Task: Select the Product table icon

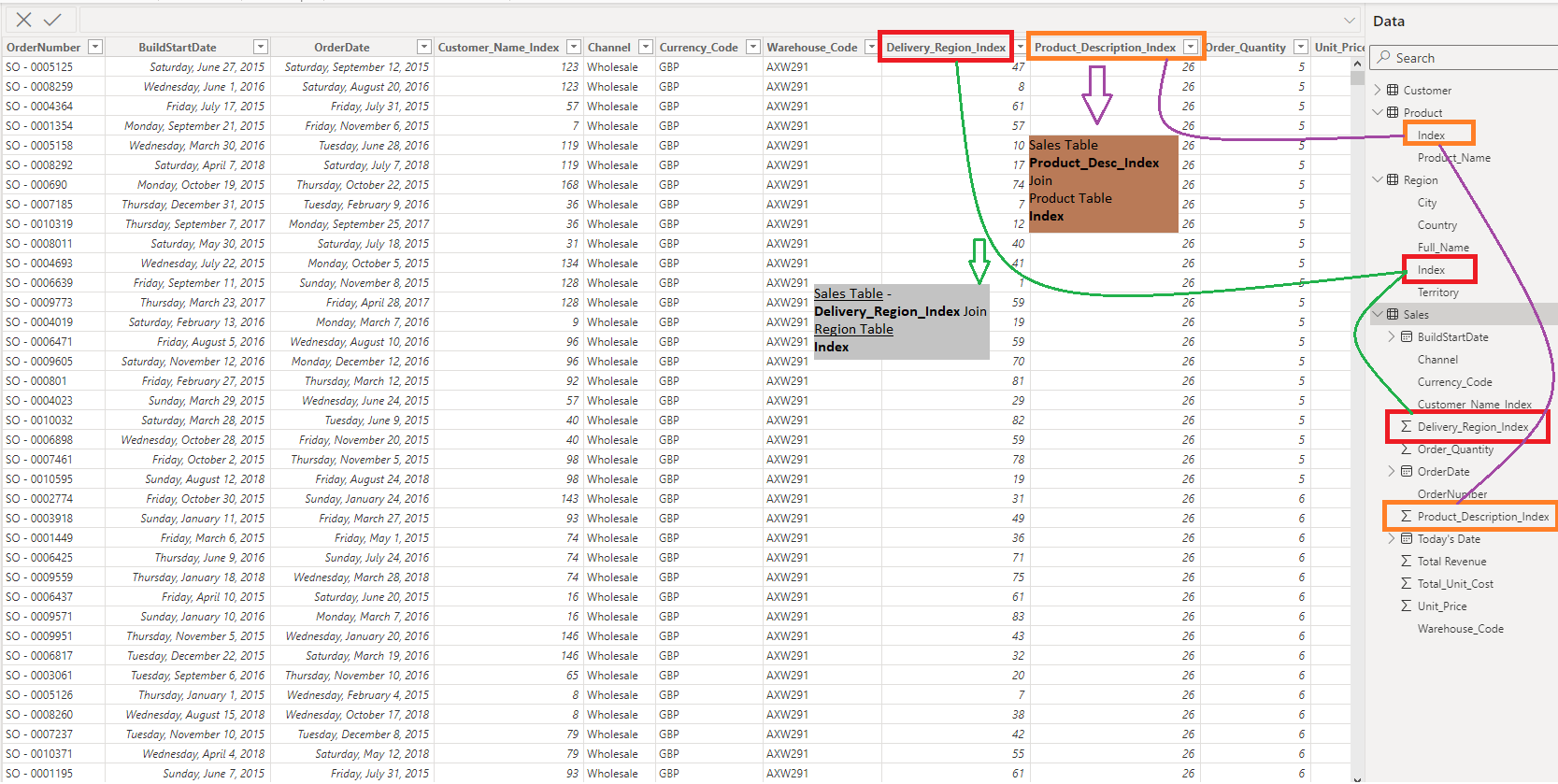Action: tap(1393, 113)
